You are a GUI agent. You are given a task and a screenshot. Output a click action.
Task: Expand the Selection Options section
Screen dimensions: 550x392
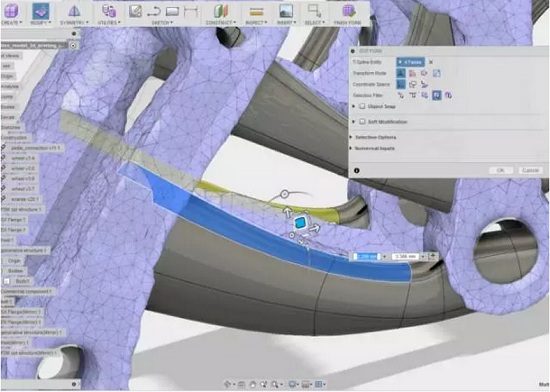(375, 137)
